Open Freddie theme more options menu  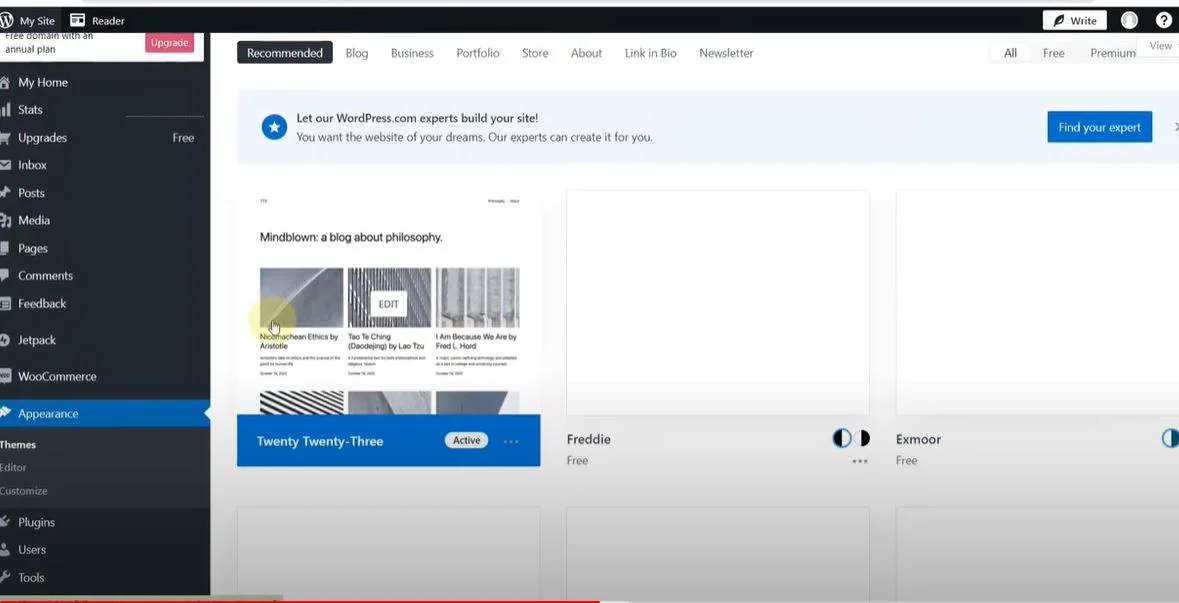tap(859, 461)
